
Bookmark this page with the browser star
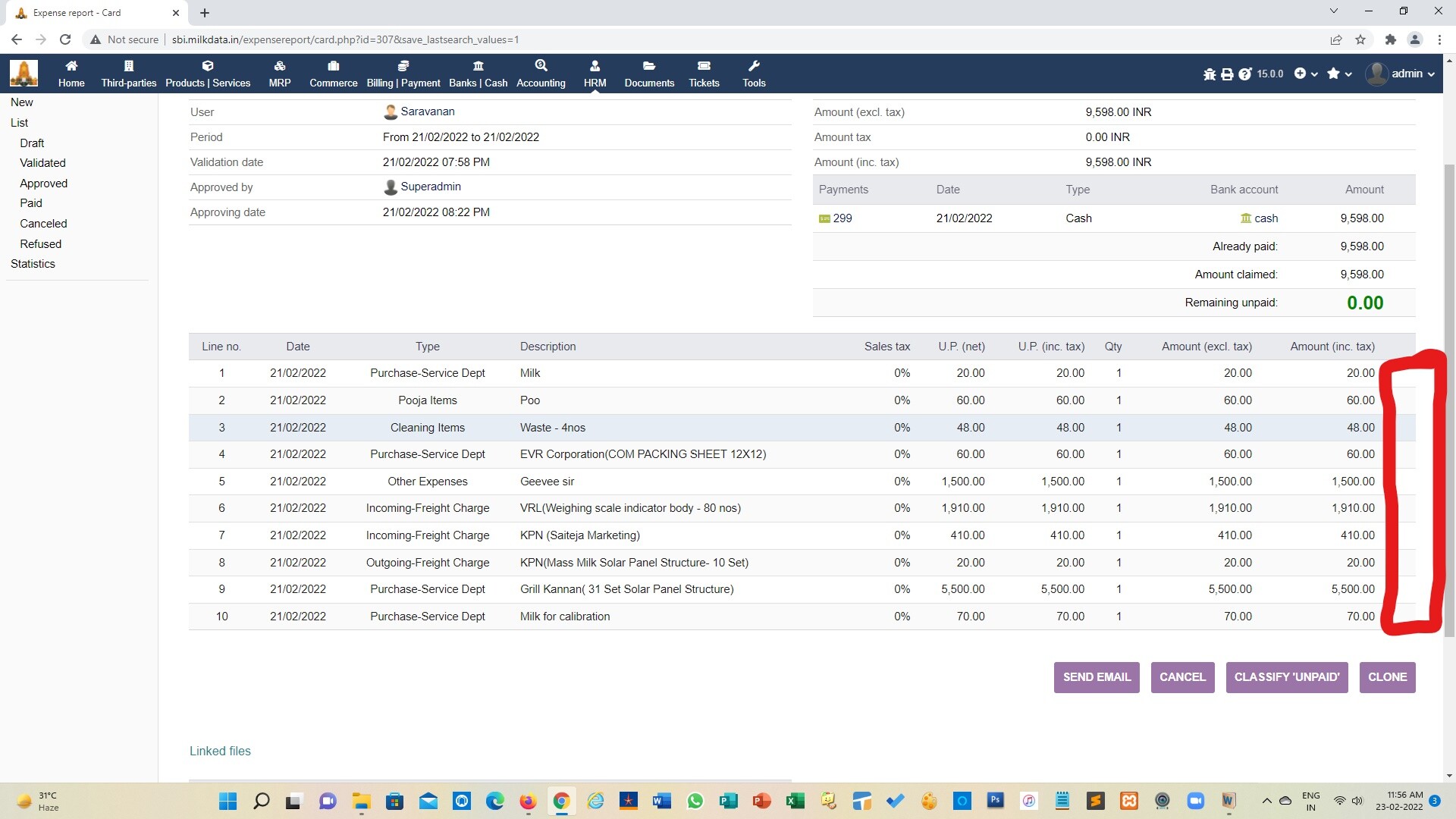[x=1360, y=39]
